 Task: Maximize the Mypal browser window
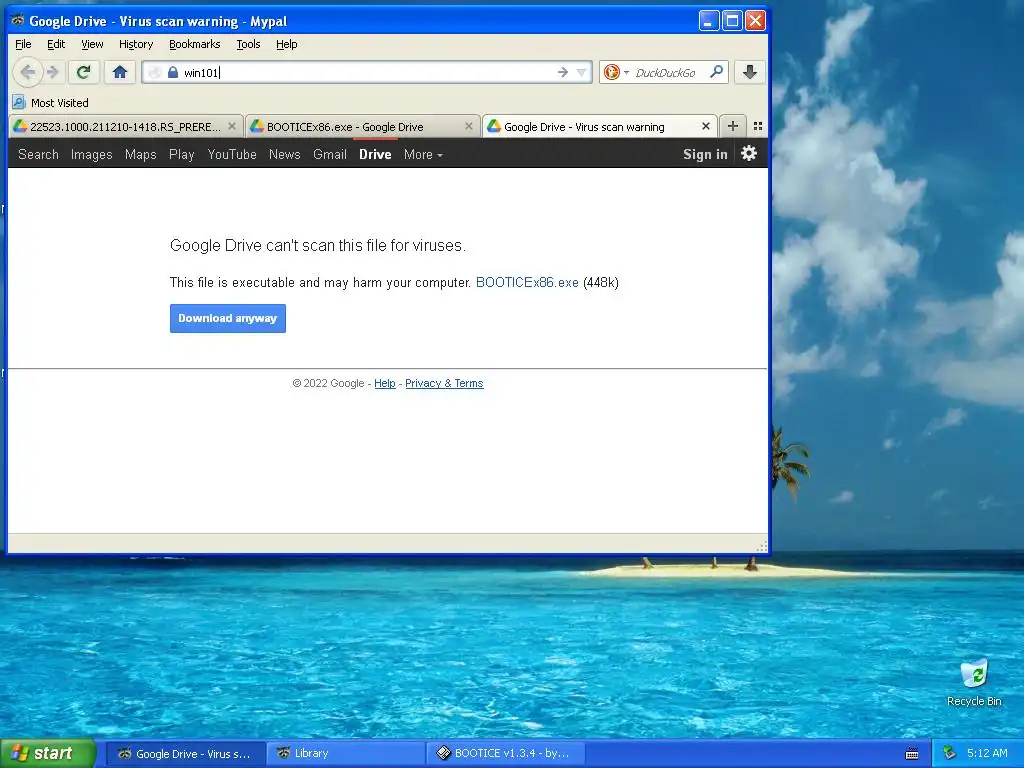[732, 21]
